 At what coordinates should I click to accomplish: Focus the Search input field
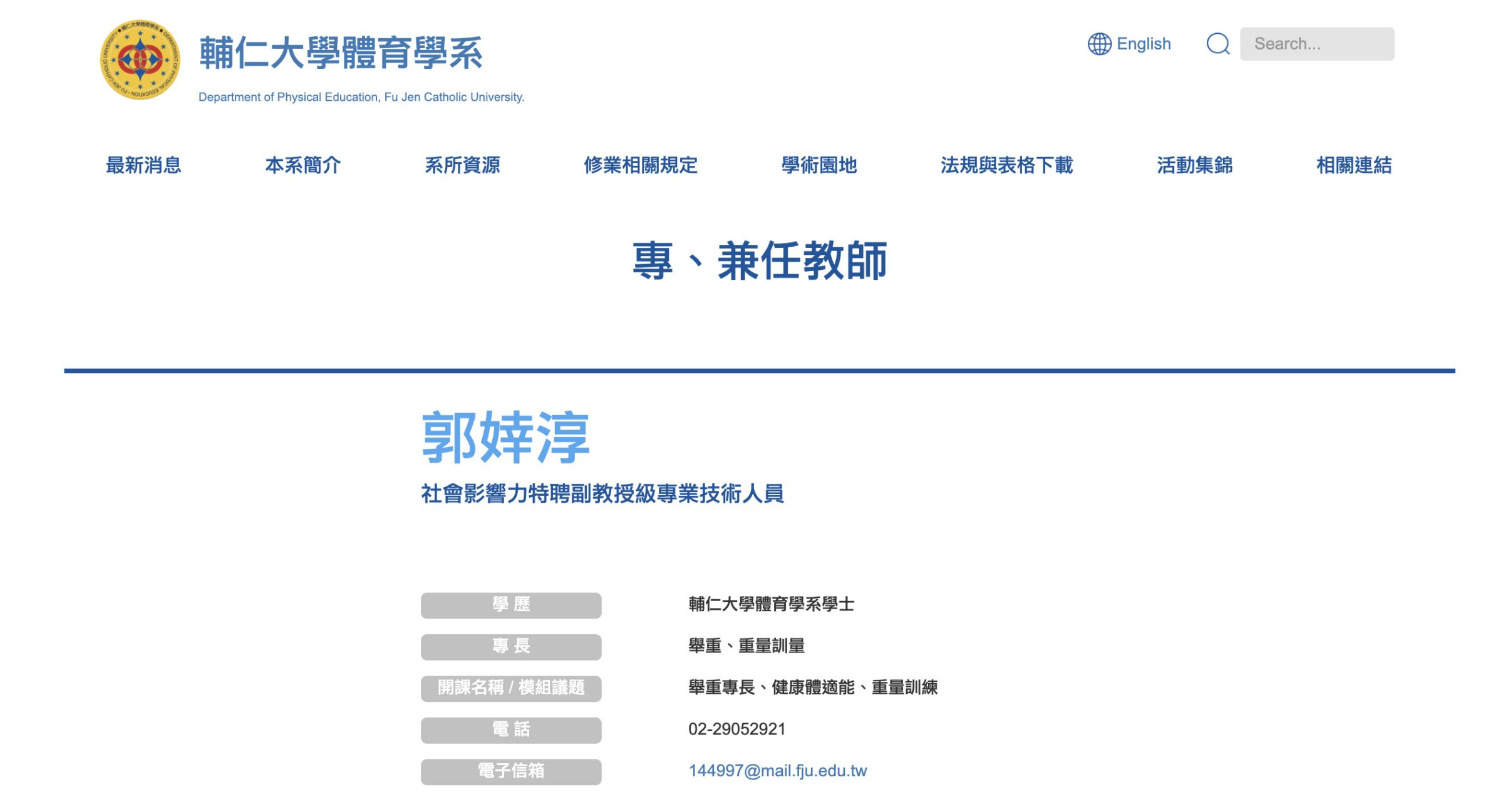[1316, 44]
